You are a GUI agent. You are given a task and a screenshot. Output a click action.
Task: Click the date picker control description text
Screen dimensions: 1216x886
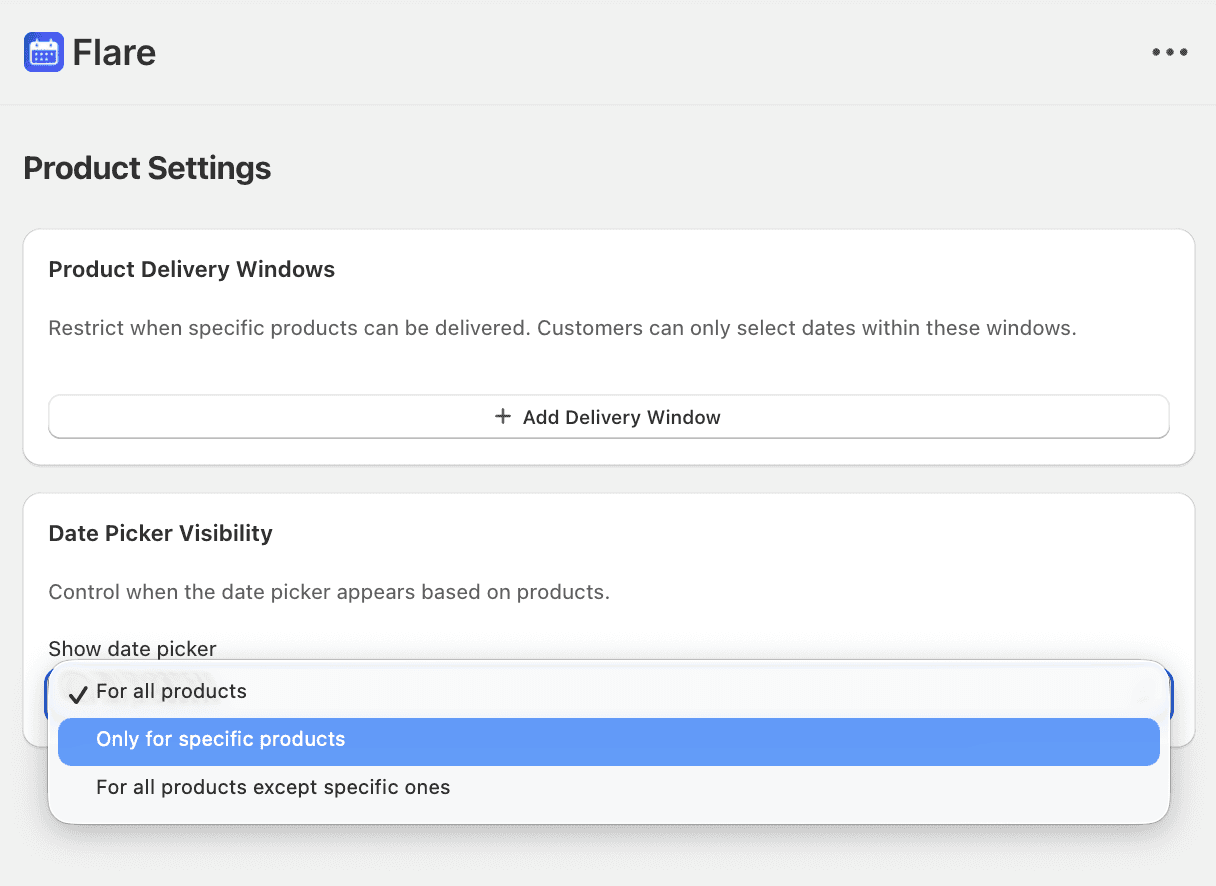[x=328, y=592]
